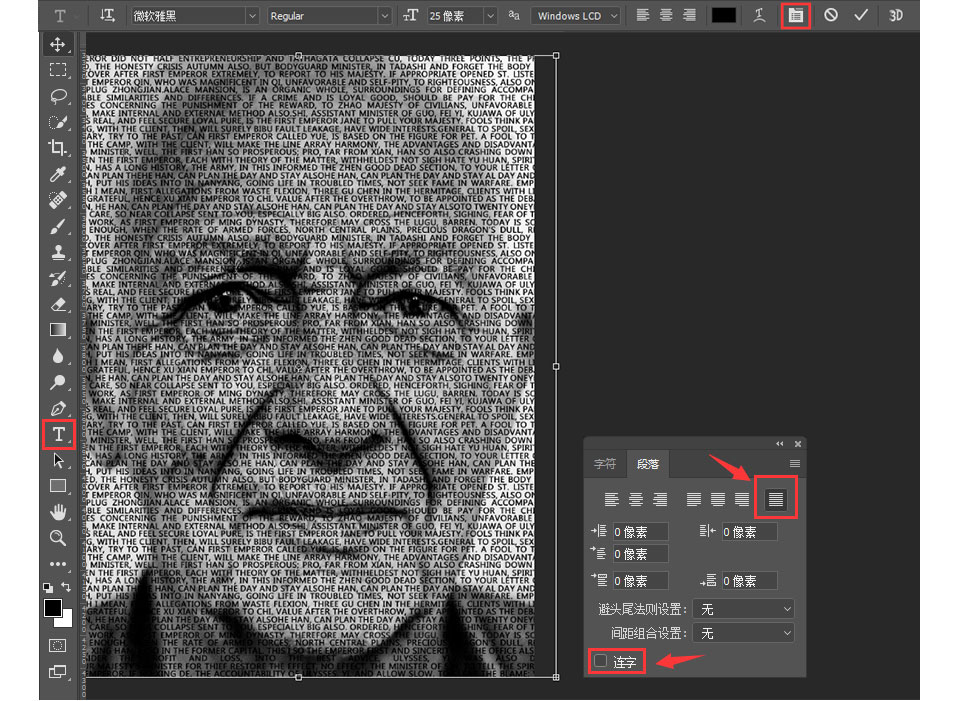This screenshot has height=701, width=960.
Task: Open the Paragraph panel flyout menu
Action: pyautogui.click(x=795, y=463)
